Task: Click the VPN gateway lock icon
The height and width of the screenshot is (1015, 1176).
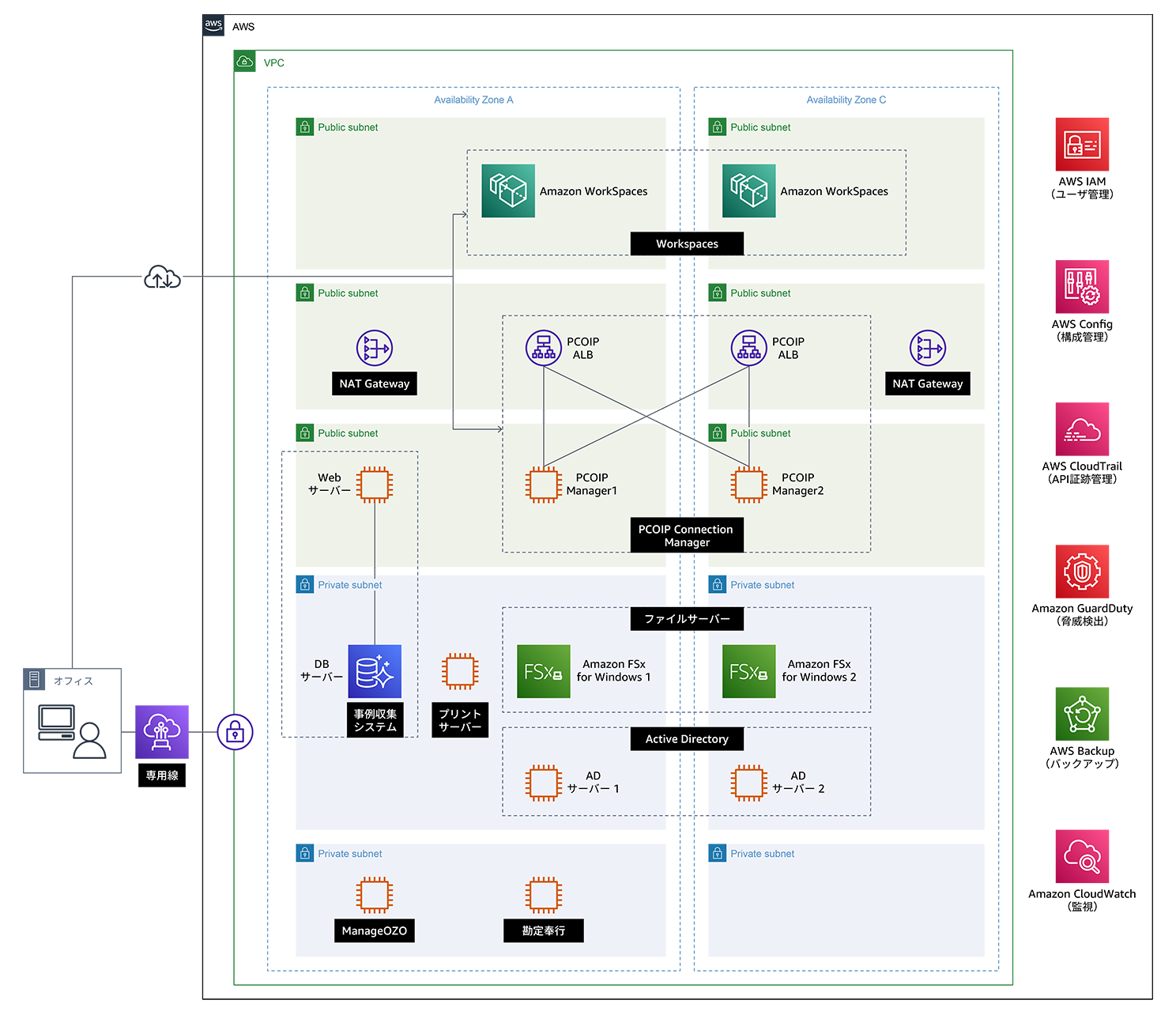Action: pyautogui.click(x=235, y=732)
